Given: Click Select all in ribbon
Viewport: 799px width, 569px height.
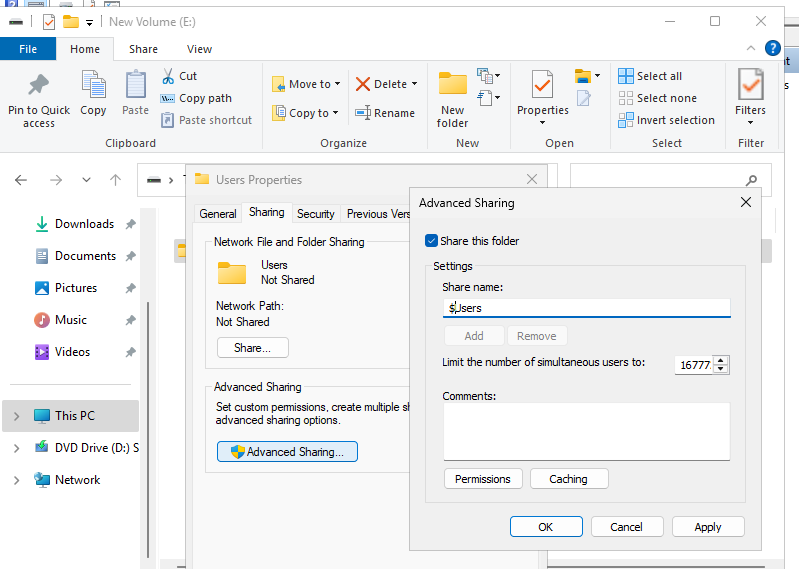Looking at the screenshot, I should pos(650,76).
